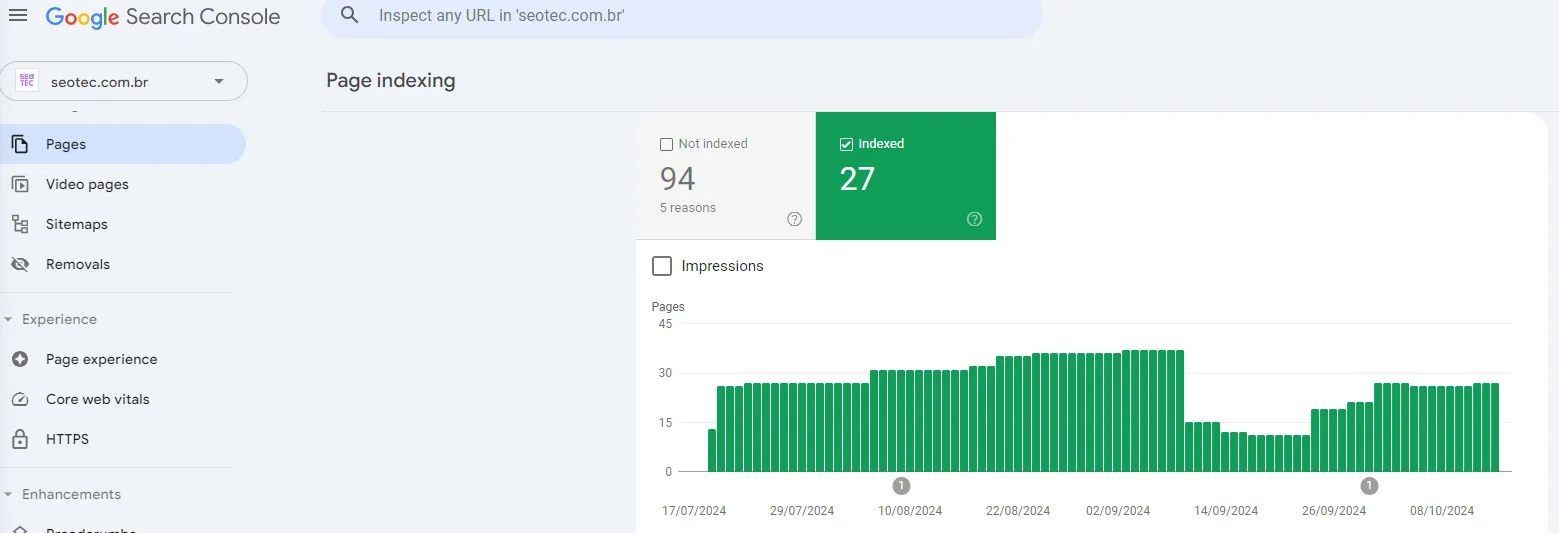
Task: Click the SEOTEC property favicon
Action: (x=28, y=81)
